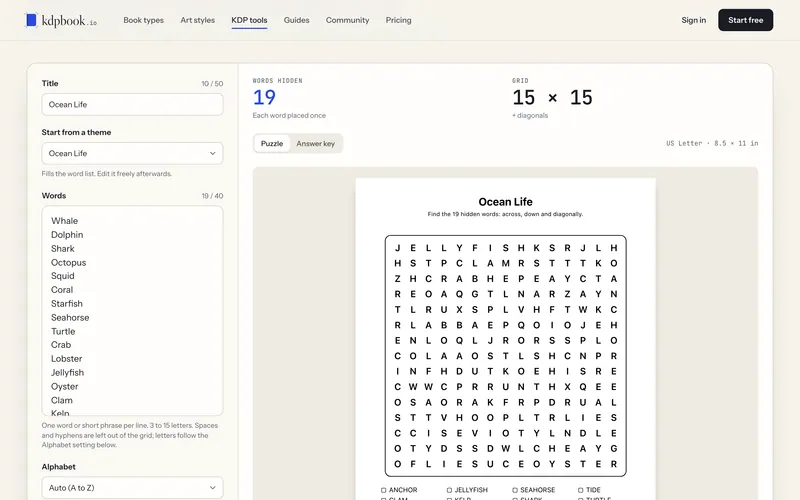This screenshot has width=800, height=500.
Task: Open the Community nav item
Action: click(x=347, y=20)
